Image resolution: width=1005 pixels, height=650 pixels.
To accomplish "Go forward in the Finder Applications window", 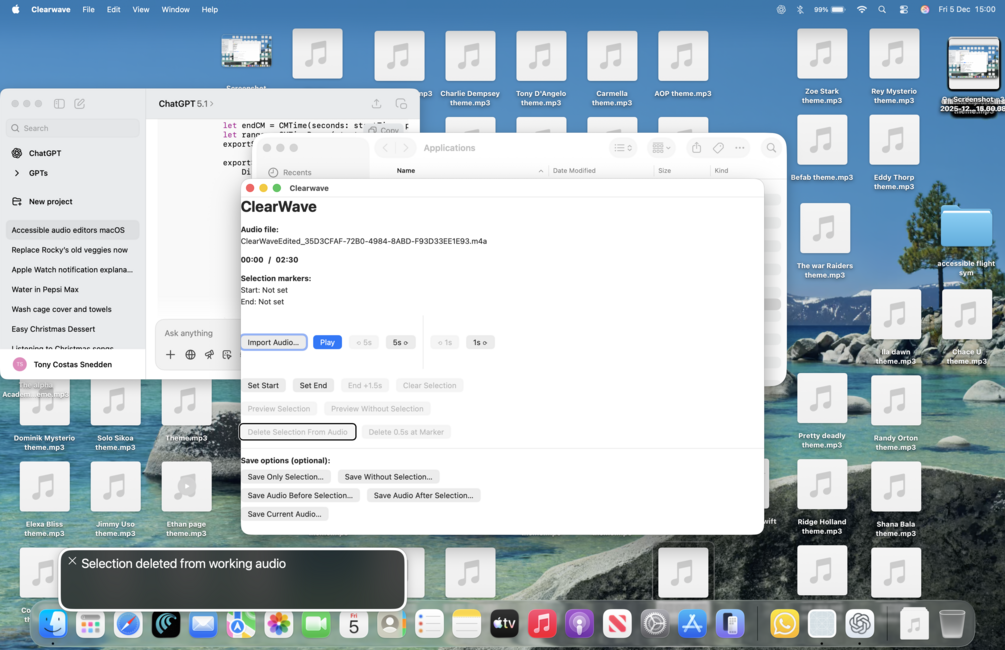I will pos(405,147).
